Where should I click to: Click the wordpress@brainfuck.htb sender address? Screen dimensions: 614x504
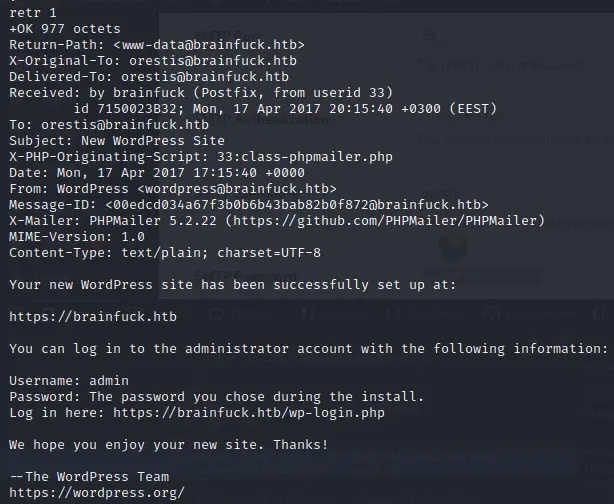tap(237, 189)
